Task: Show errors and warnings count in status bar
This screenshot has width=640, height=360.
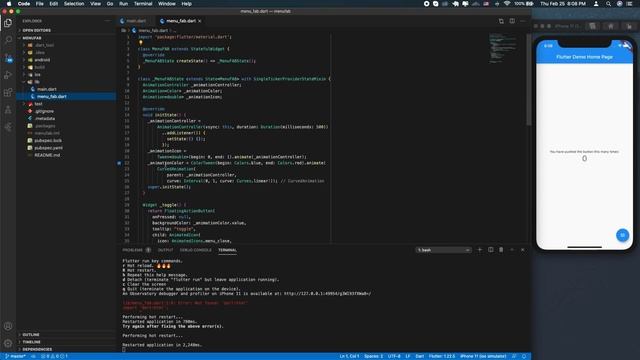Action: coord(54,356)
